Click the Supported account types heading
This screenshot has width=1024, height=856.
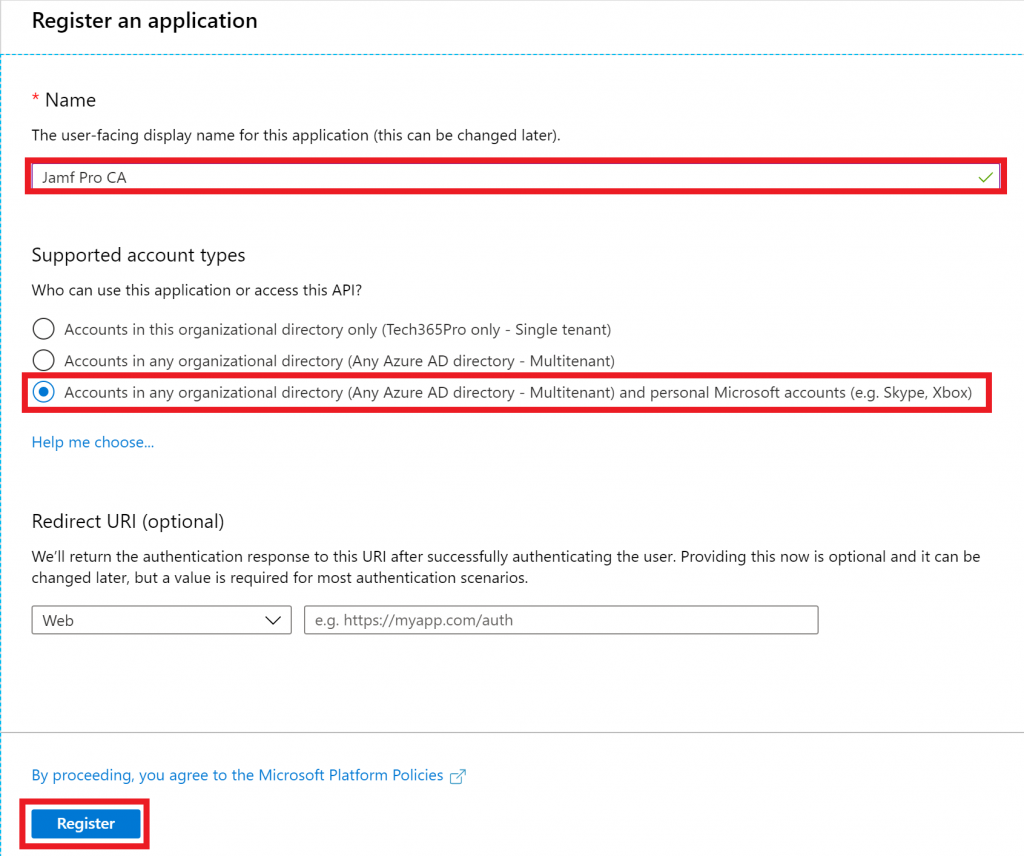click(x=138, y=255)
